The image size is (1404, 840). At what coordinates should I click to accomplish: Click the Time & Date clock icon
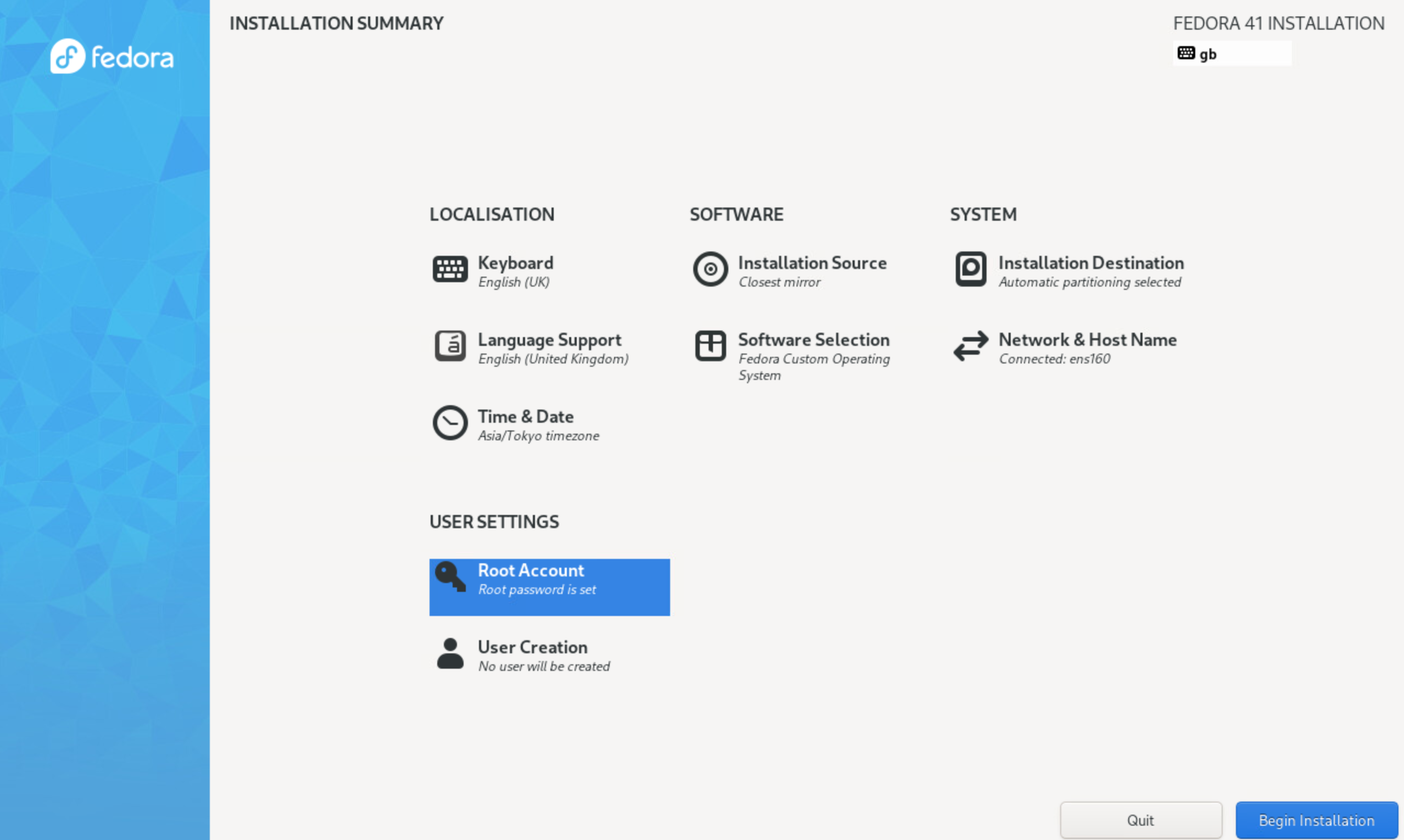(x=450, y=423)
